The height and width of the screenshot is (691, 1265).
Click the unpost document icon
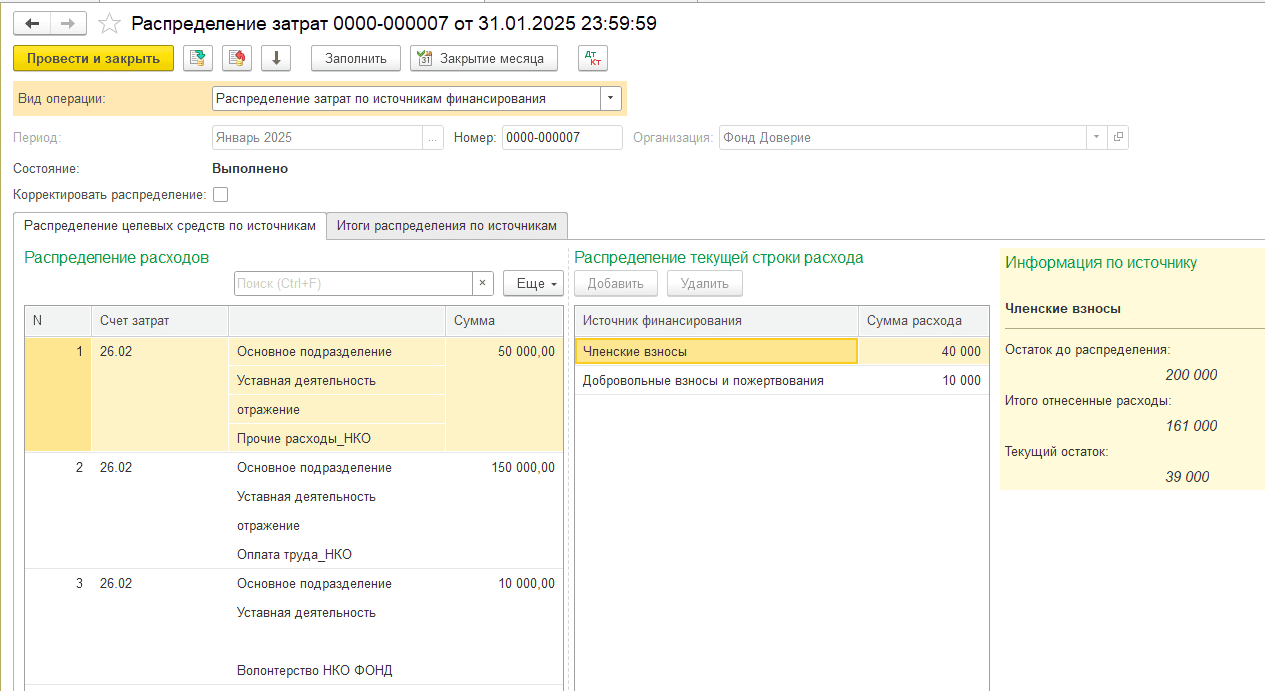coord(236,58)
